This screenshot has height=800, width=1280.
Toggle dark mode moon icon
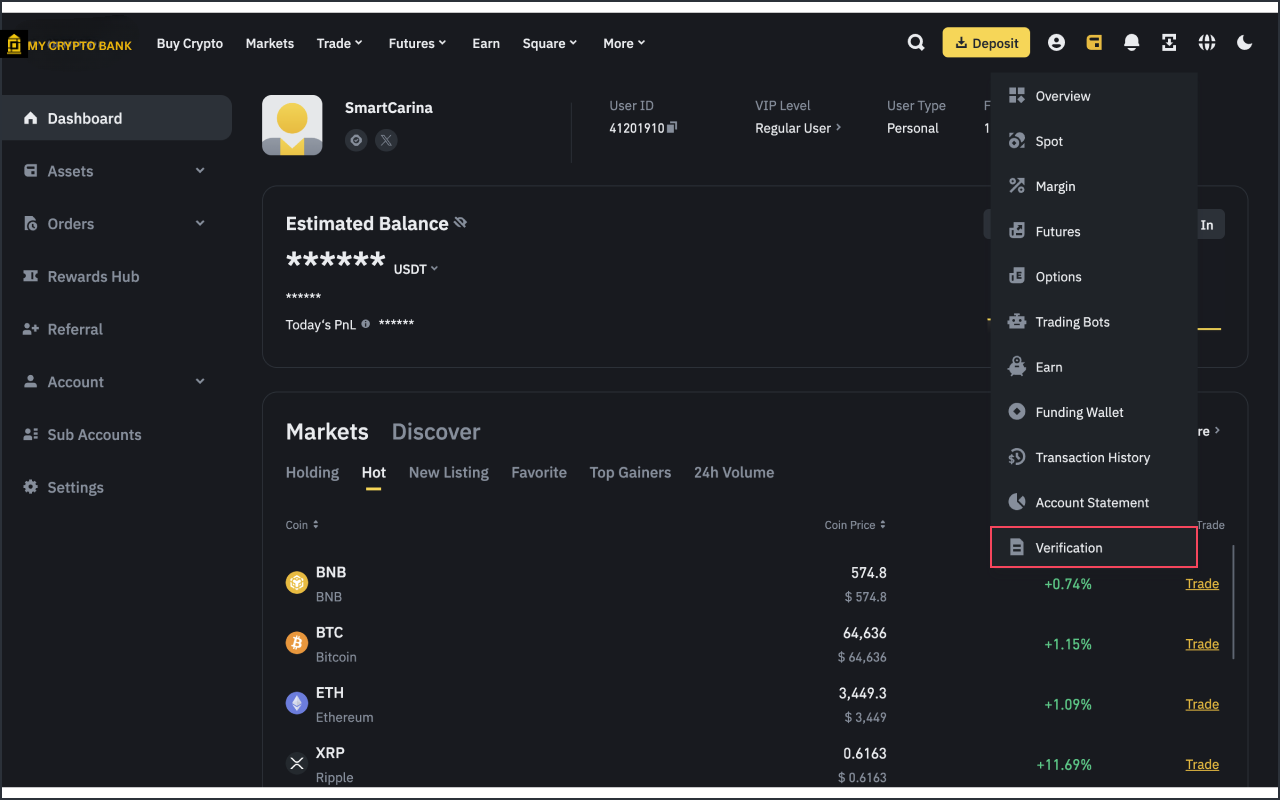point(1244,43)
